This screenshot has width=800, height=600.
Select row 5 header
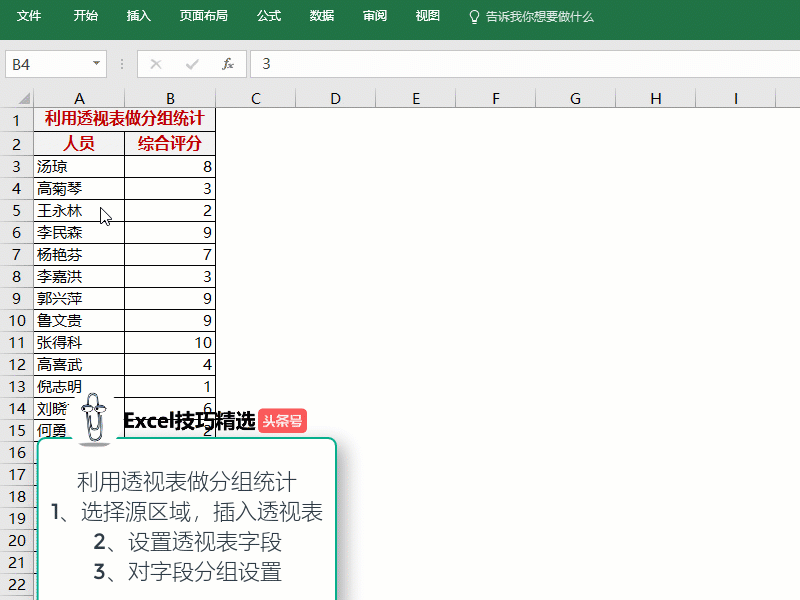16,210
